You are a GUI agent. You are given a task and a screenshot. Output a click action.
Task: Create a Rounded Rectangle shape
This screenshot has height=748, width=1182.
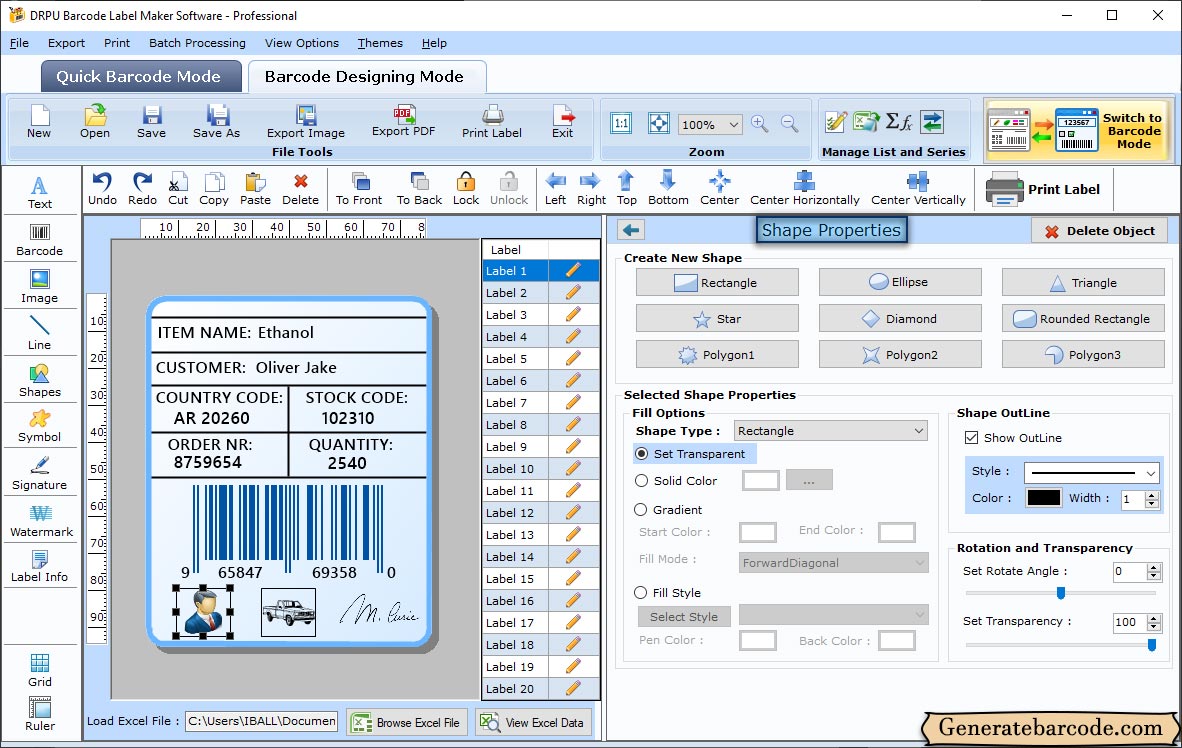(1082, 319)
